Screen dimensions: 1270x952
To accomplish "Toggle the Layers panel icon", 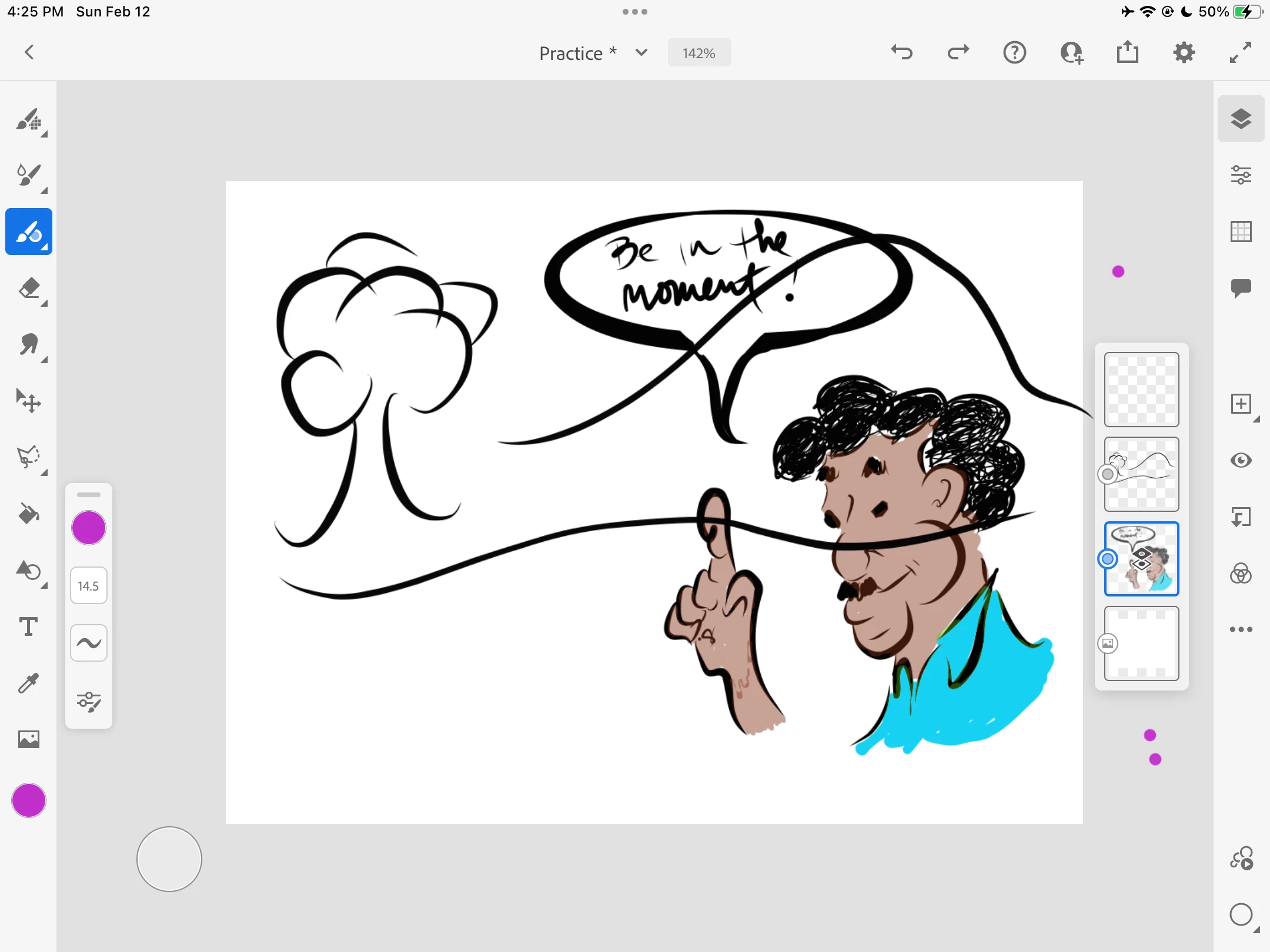I will [1241, 119].
